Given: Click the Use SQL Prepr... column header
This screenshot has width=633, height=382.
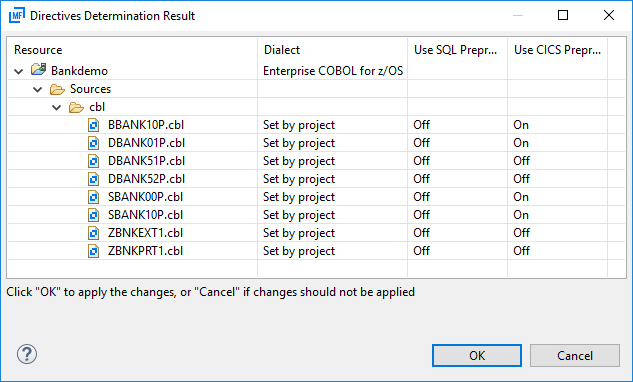Looking at the screenshot, I should tap(457, 50).
